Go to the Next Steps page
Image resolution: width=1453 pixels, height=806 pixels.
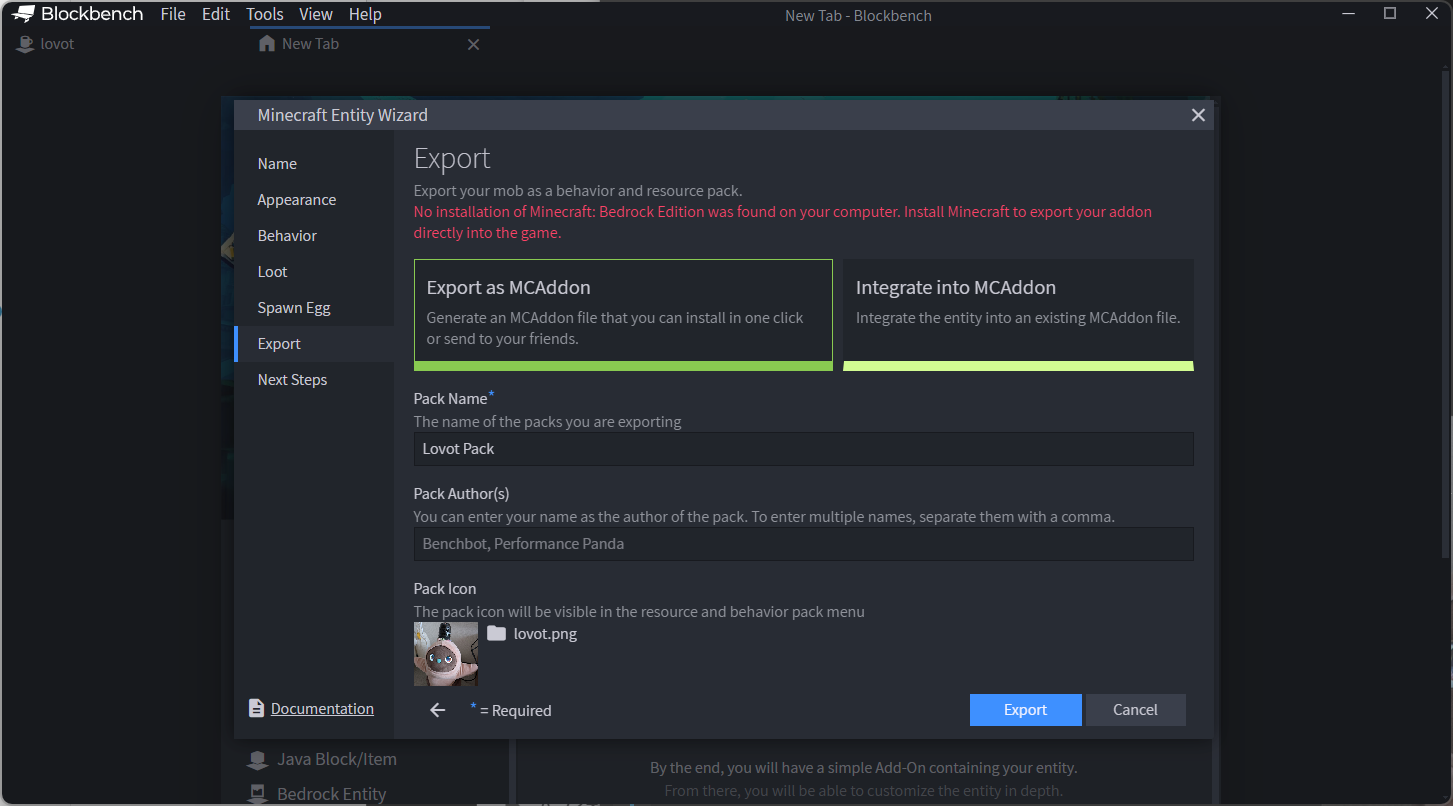pyautogui.click(x=314, y=380)
